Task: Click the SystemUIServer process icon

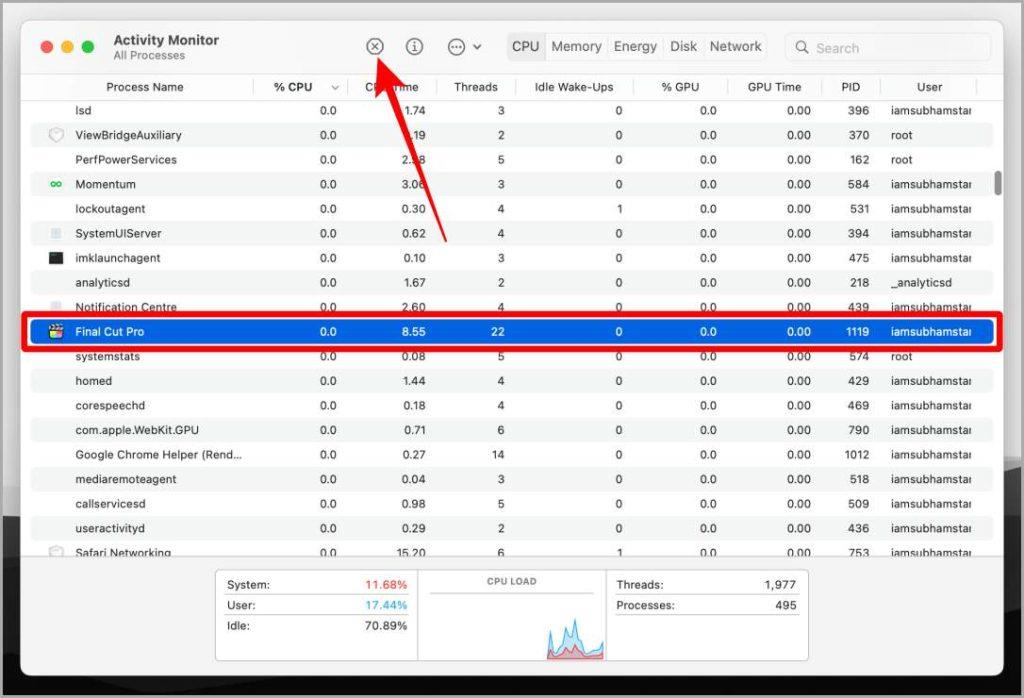Action: (56, 233)
